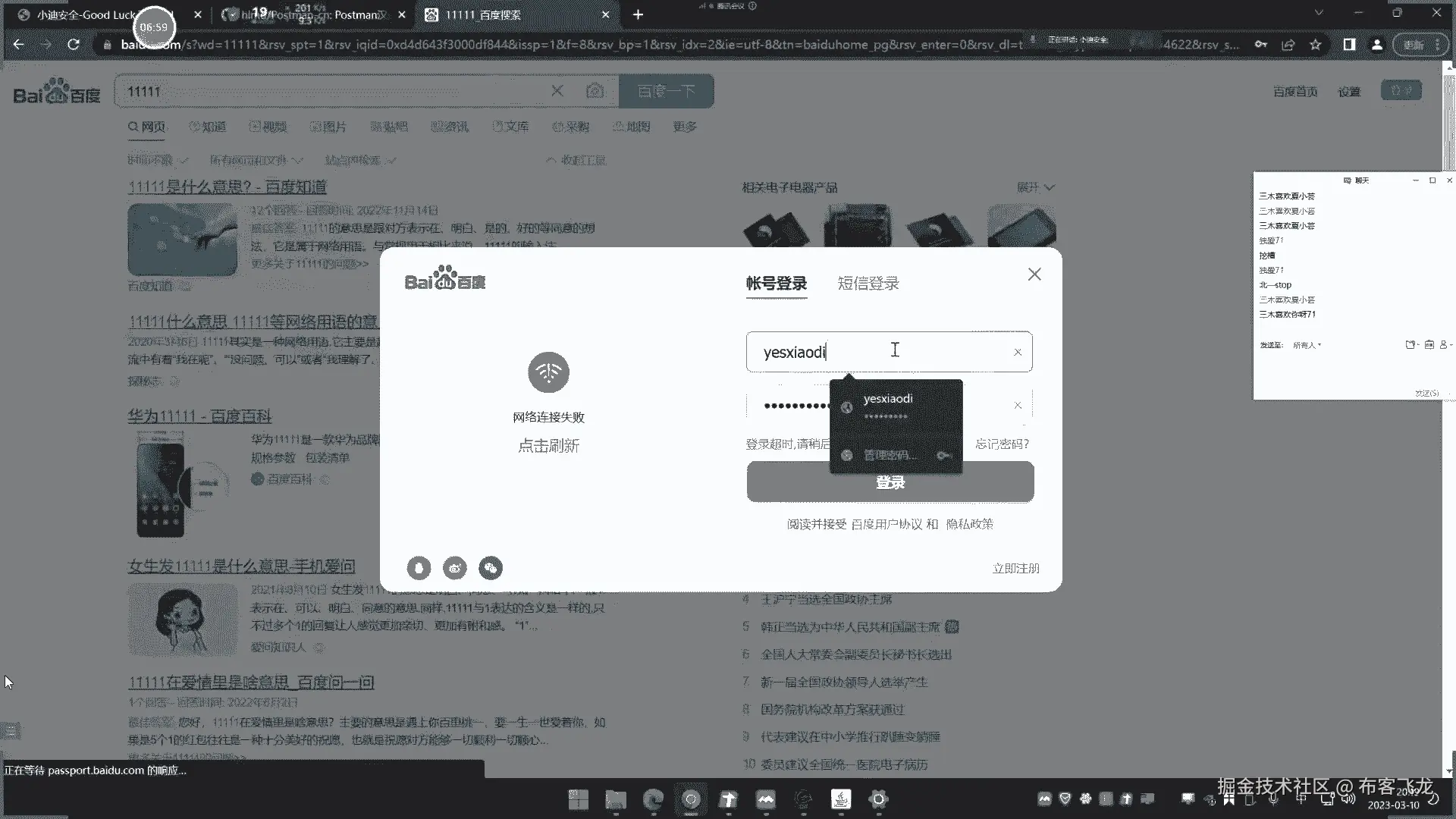Click the 立即注册 register link
This screenshot has height=819, width=1456.
1015,568
